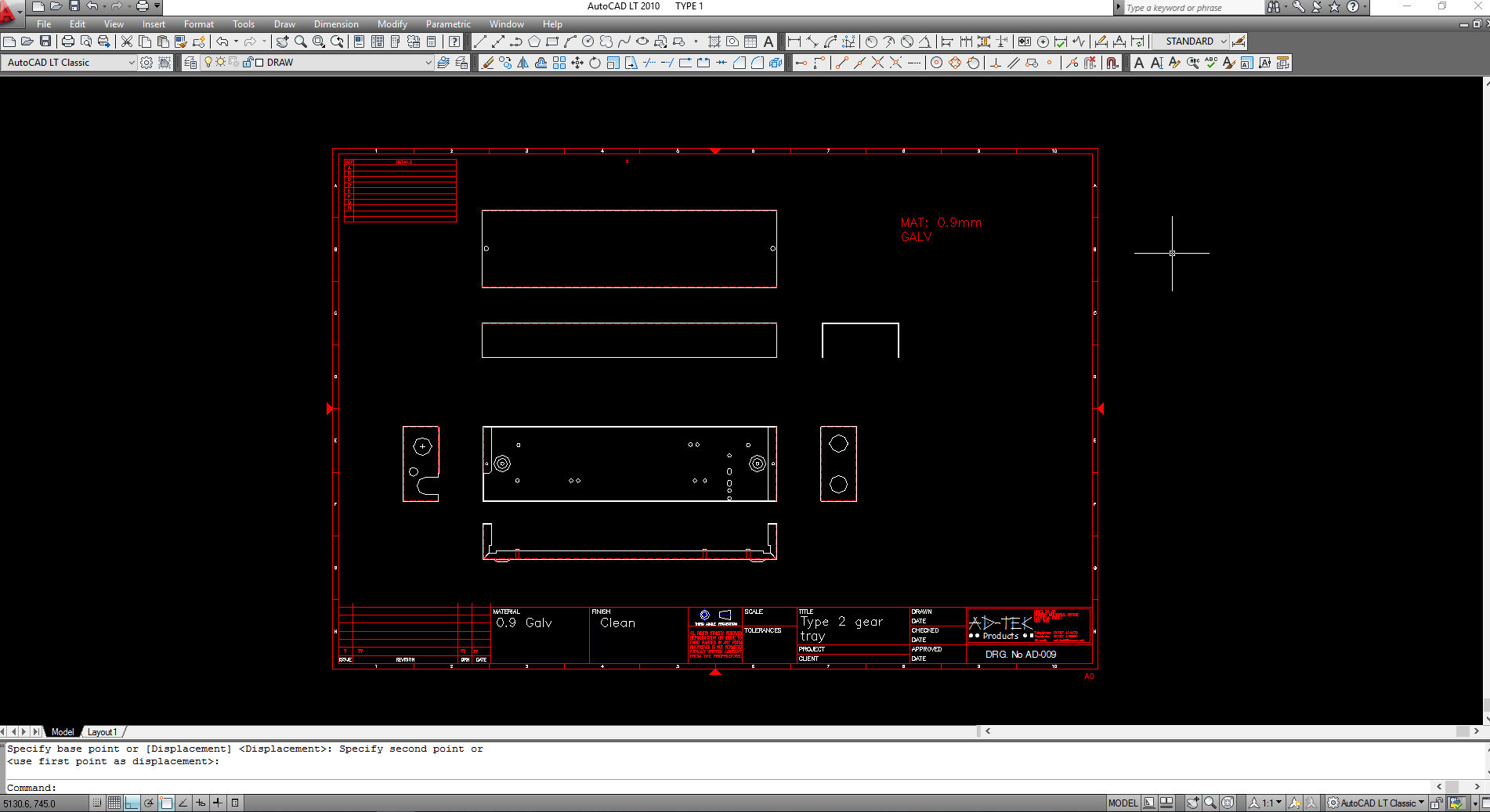
Task: Select the Erase tool
Action: 487,63
